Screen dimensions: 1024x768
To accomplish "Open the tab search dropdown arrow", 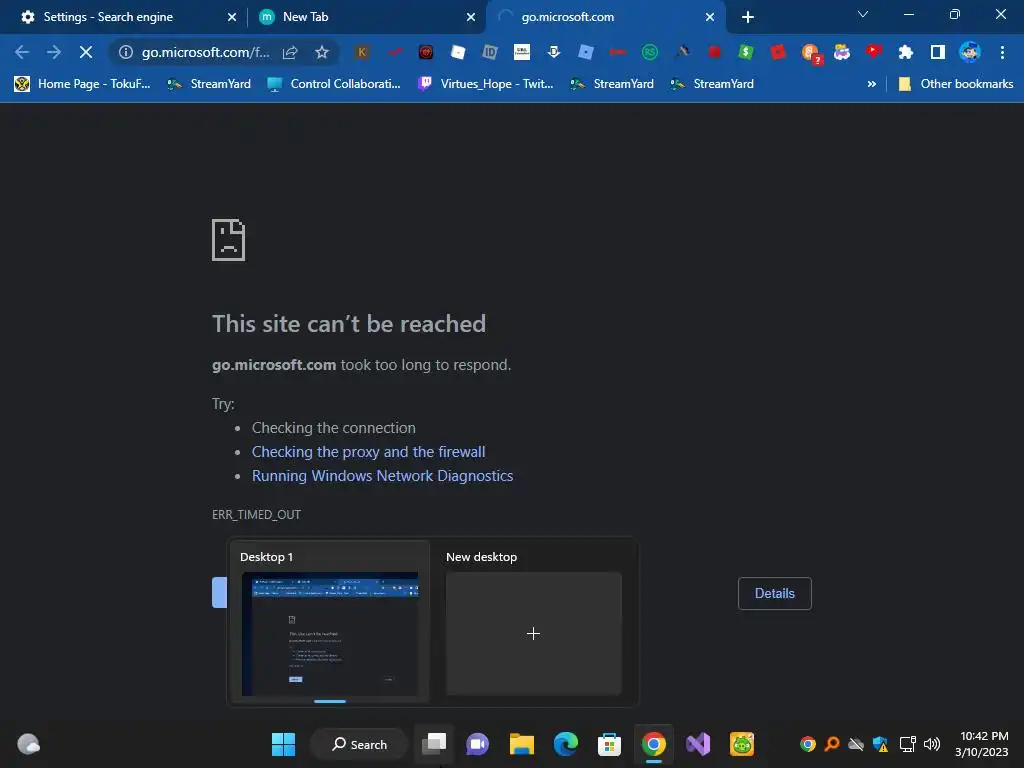I will (863, 14).
